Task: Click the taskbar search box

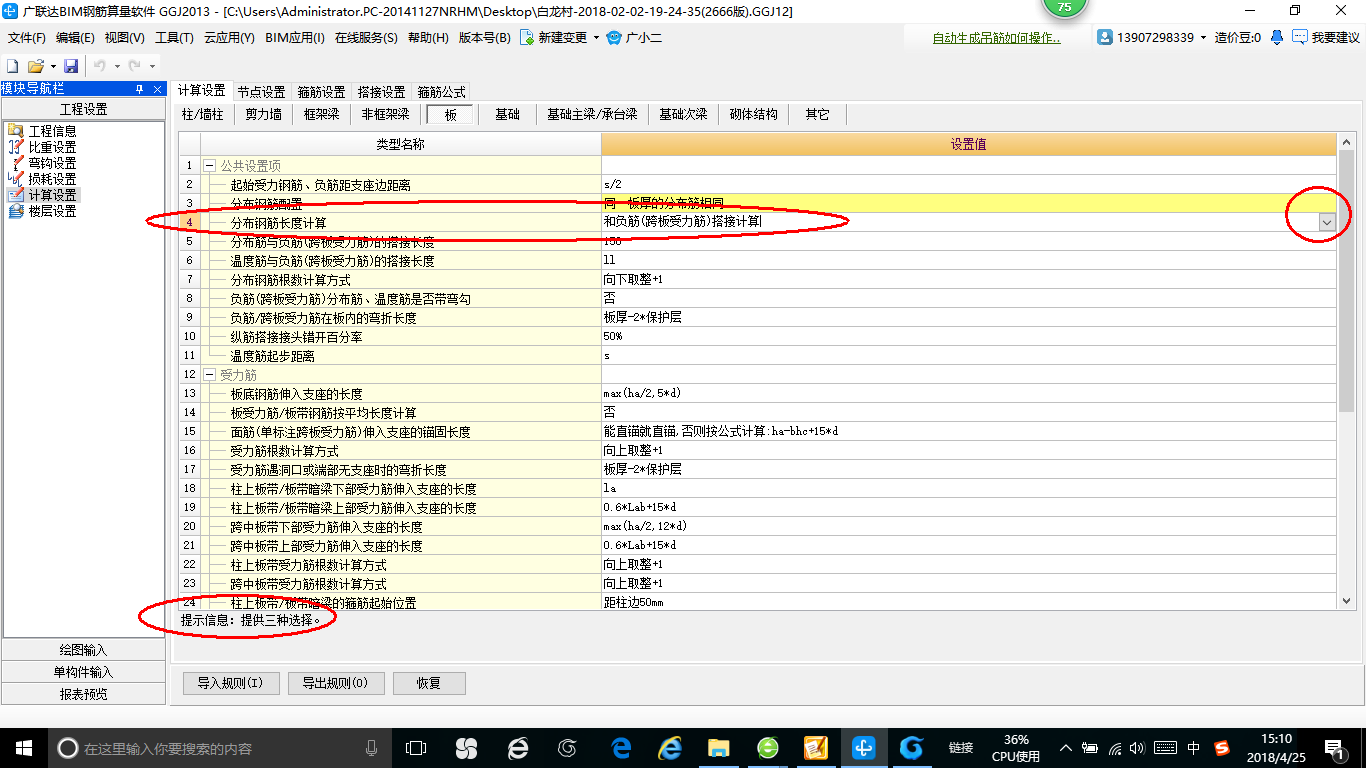Action: point(220,748)
